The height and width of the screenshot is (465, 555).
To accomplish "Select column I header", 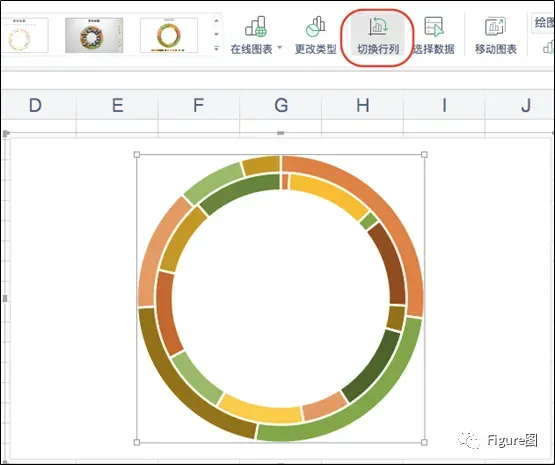I will [444, 105].
